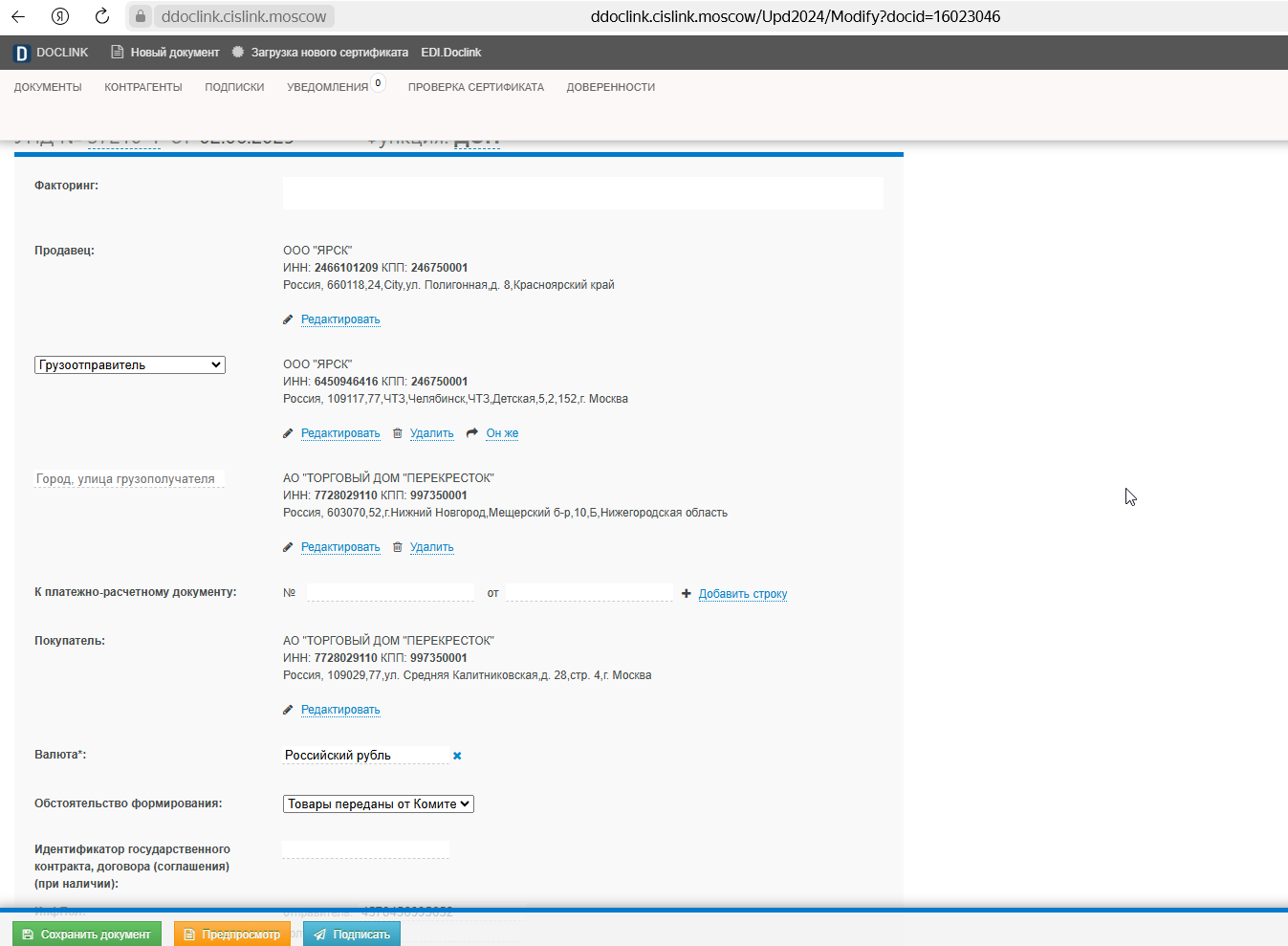Click the Yandex browser logo icon

tap(60, 16)
